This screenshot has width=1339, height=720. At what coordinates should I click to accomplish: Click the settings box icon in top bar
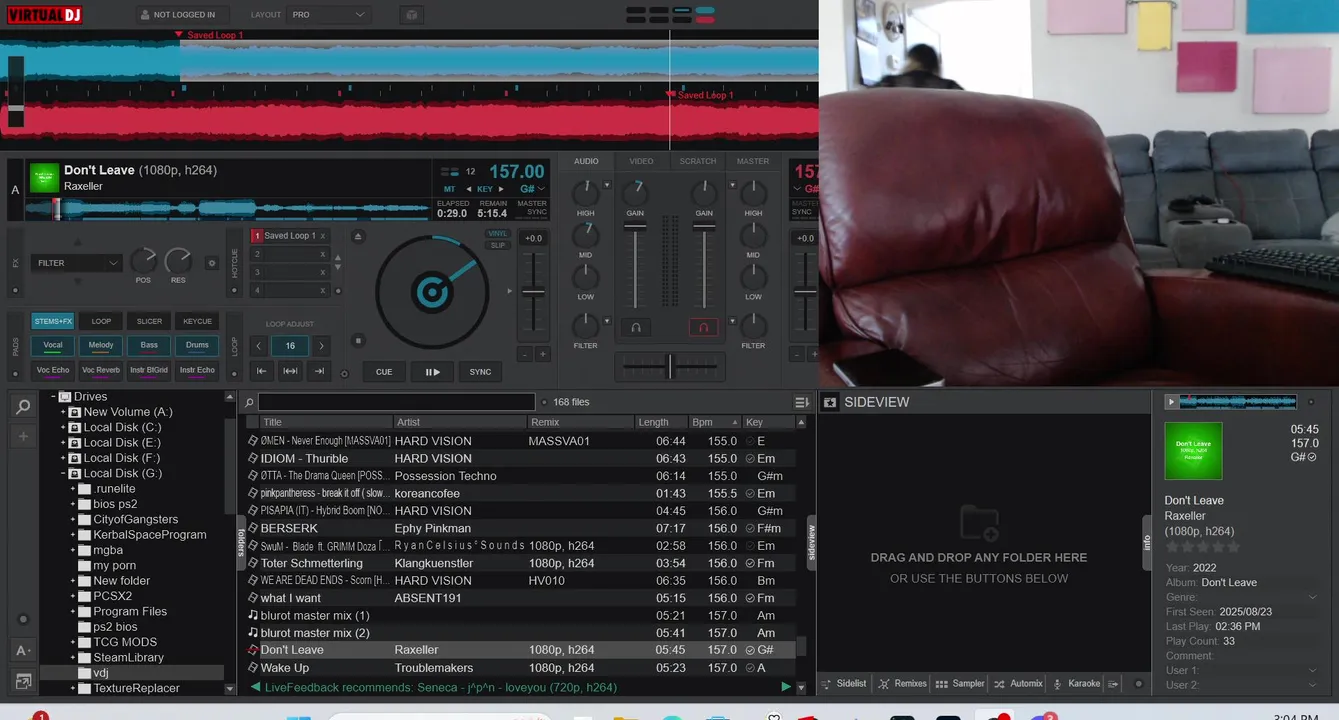(411, 15)
